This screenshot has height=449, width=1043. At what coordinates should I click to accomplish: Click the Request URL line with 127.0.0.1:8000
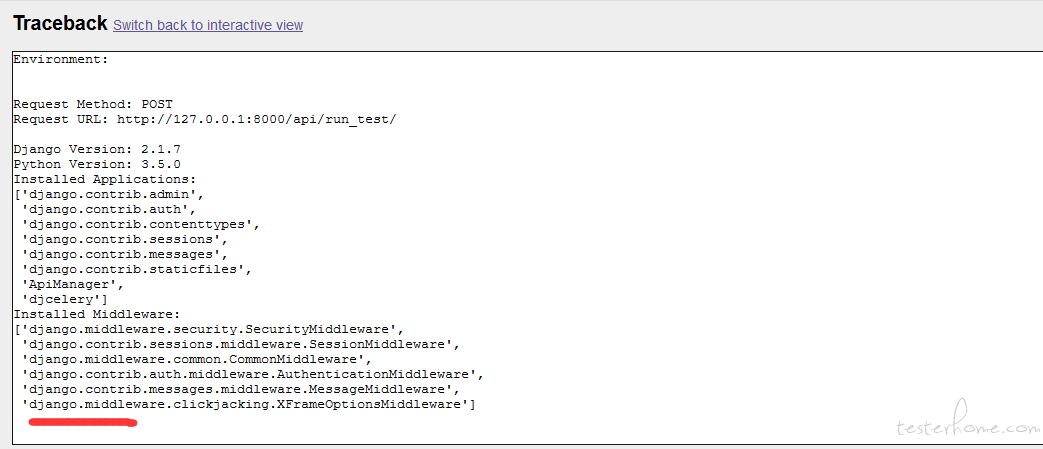[x=205, y=120]
